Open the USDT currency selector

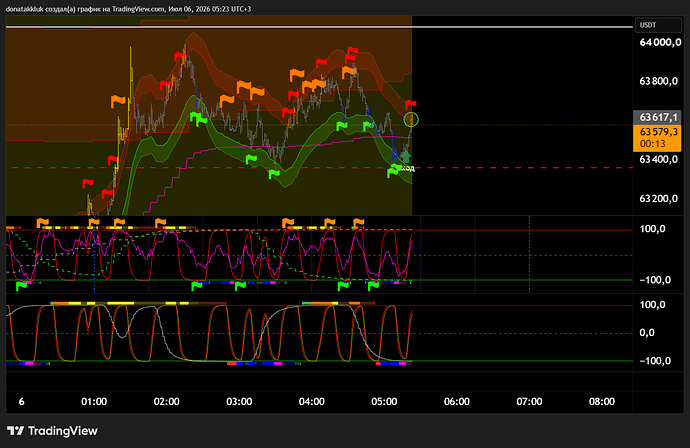tap(658, 25)
